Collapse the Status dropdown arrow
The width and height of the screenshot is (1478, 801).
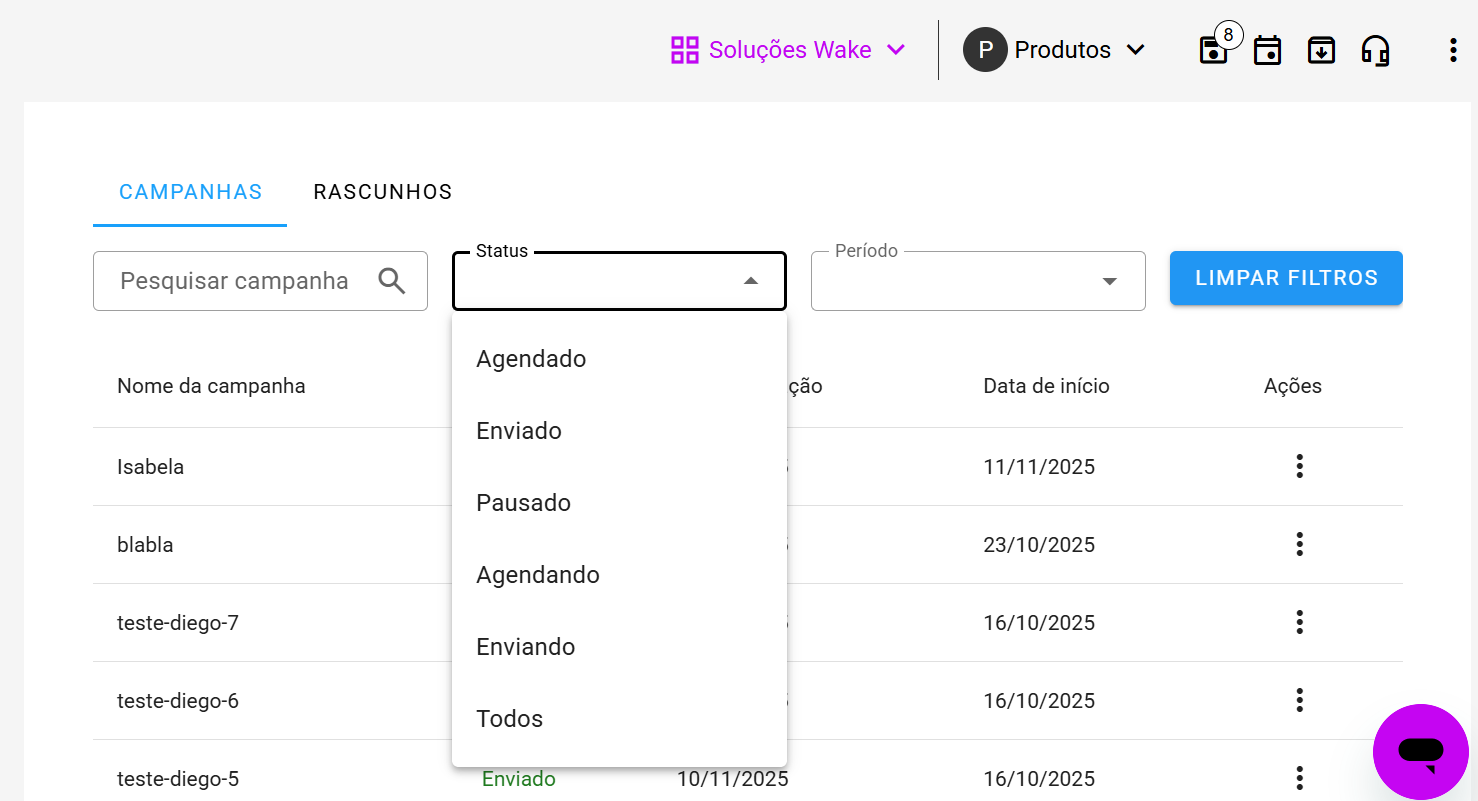click(751, 281)
